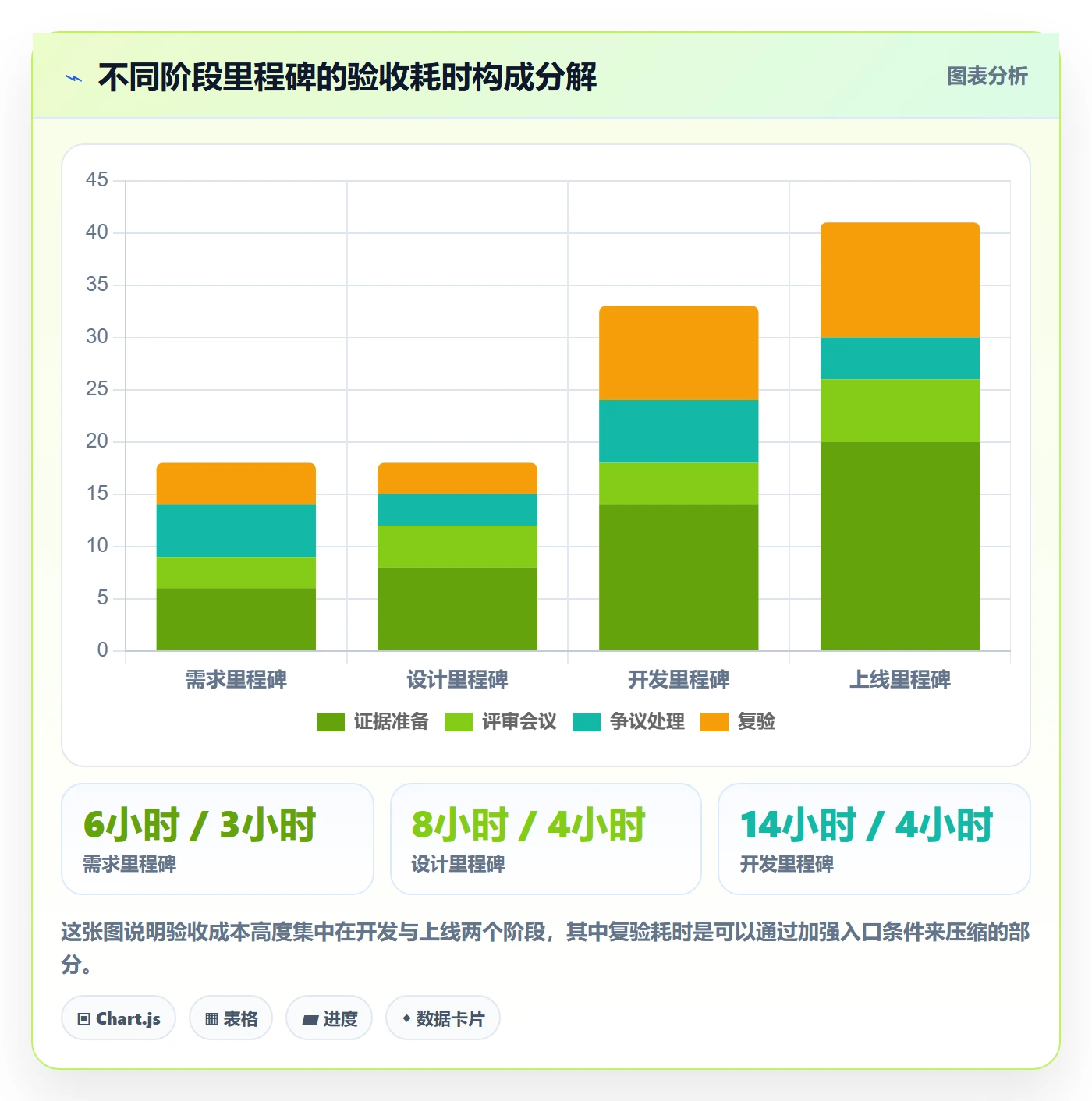Click 设计里程碑 bar's dark green 证据准备 segment

click(458, 608)
